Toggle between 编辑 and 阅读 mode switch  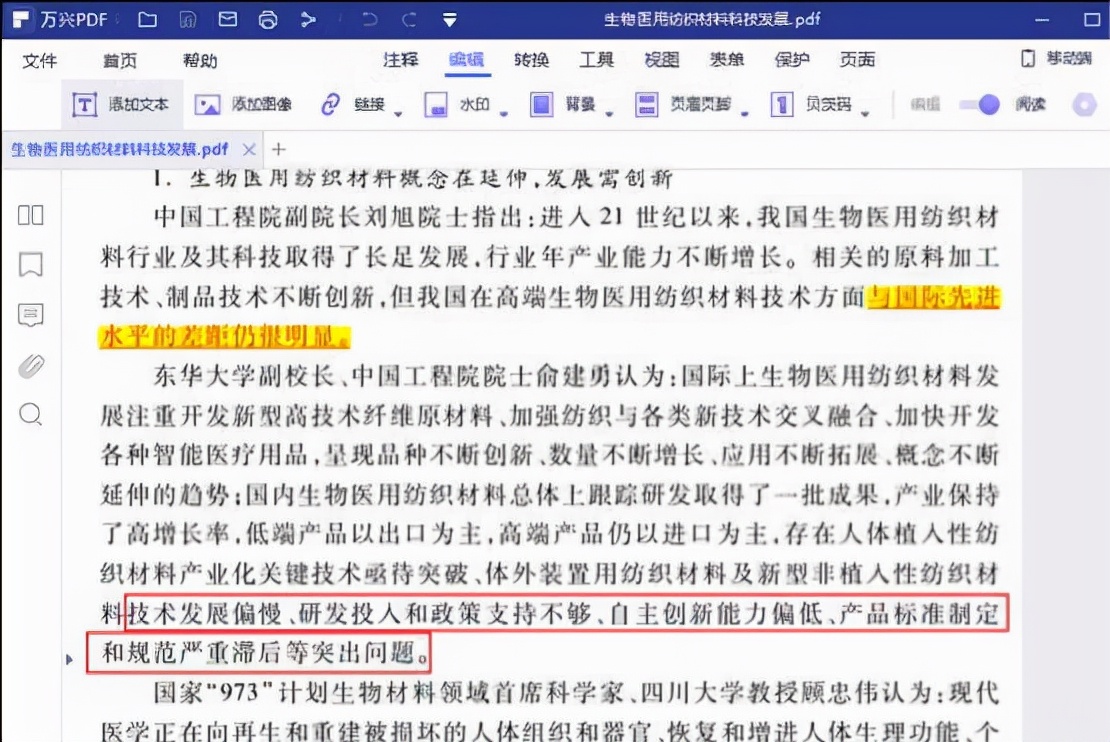[x=981, y=105]
